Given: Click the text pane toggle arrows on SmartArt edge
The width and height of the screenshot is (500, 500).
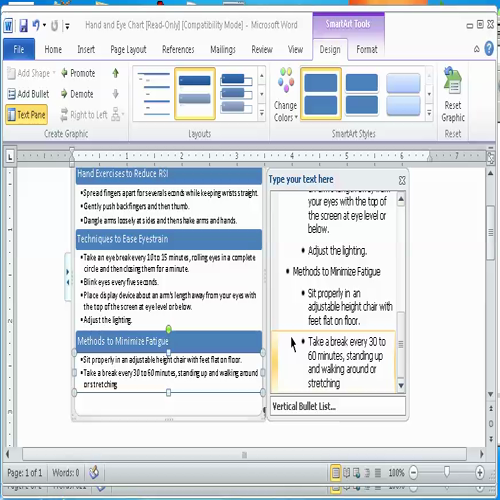Looking at the screenshot, I should [x=68, y=277].
